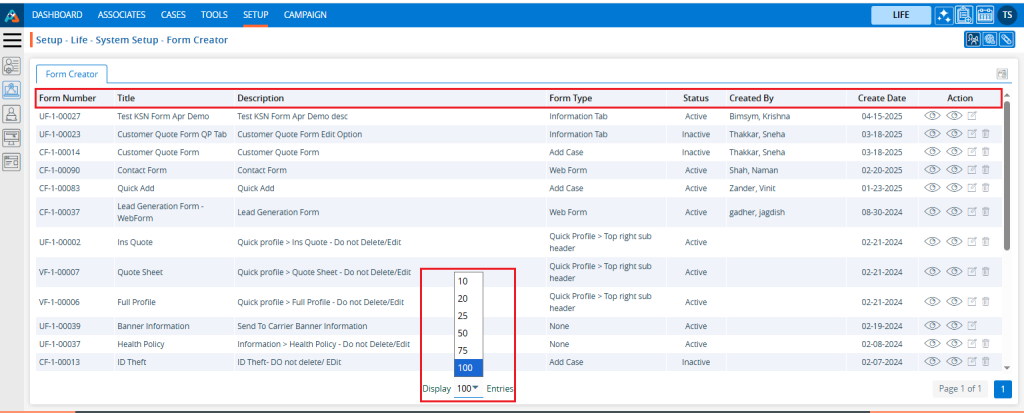
Task: Open the hamburger menu icon
Action: [x=13, y=40]
